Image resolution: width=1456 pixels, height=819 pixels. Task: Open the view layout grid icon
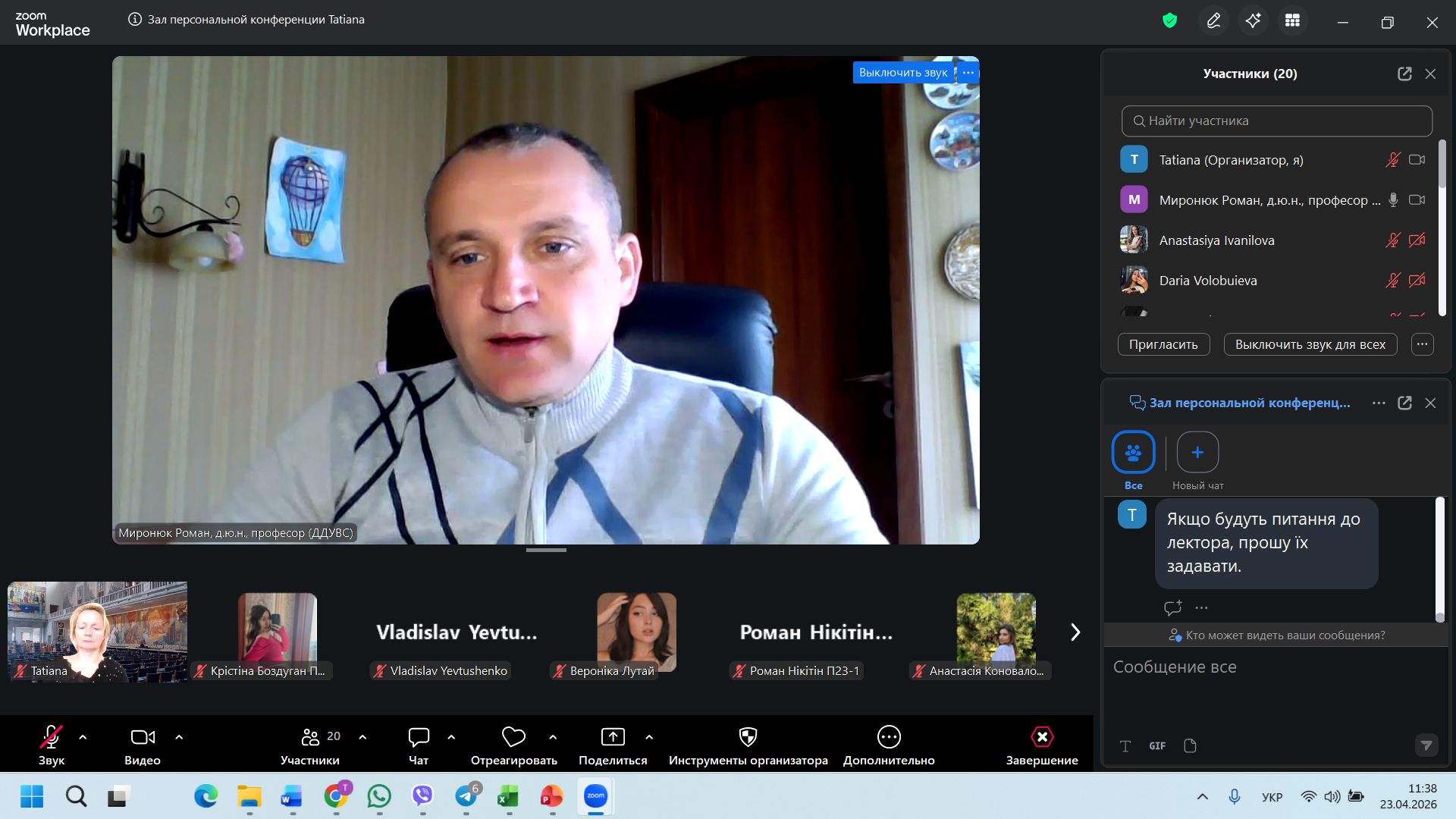tap(1292, 20)
